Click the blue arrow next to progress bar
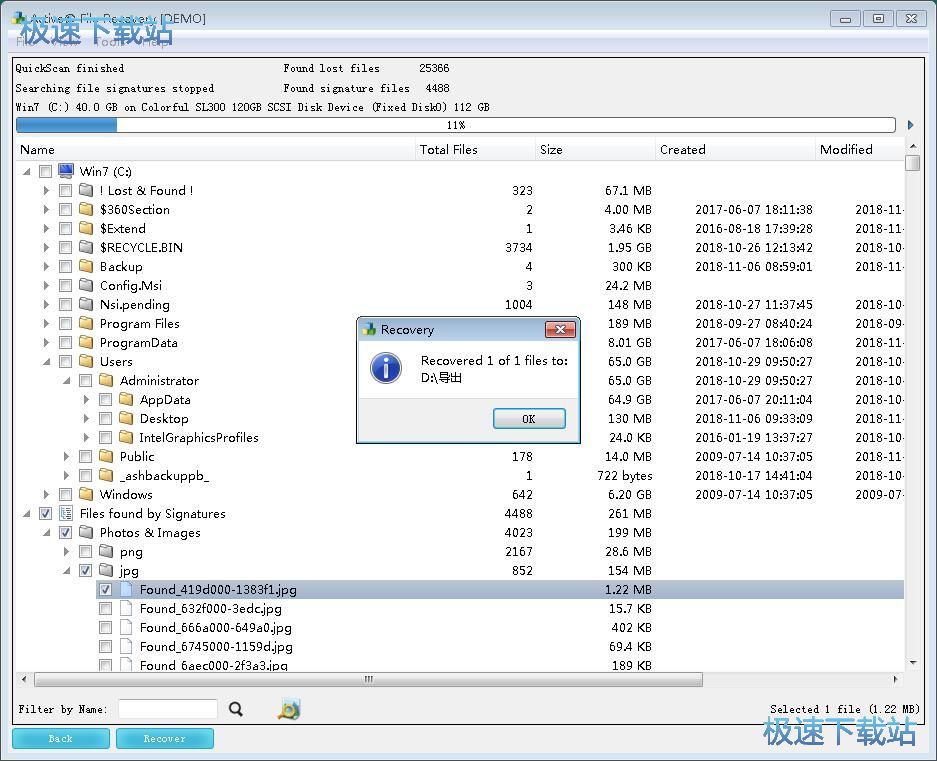 pos(910,125)
